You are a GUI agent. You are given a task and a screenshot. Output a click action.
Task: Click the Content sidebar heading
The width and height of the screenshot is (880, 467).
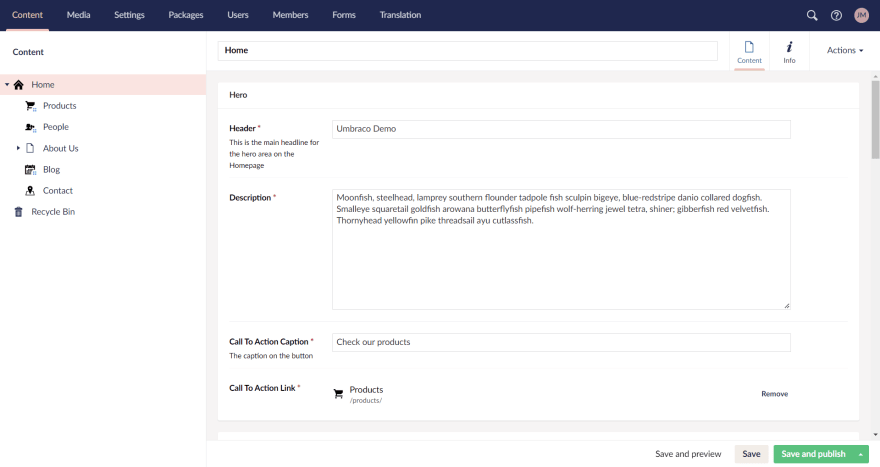coord(28,52)
